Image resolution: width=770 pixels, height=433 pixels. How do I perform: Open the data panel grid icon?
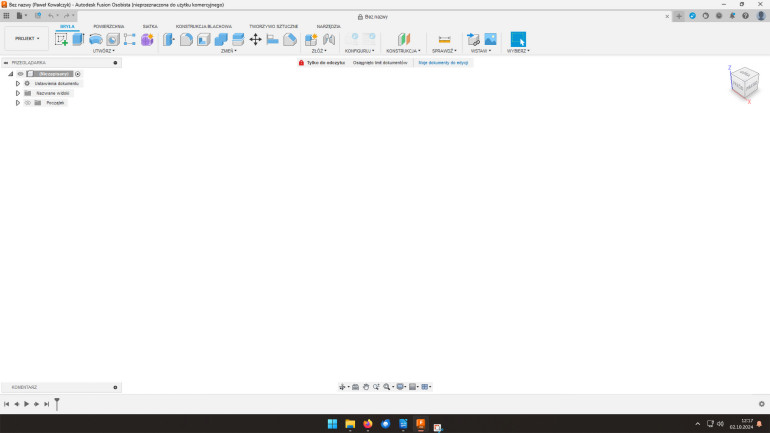pyautogui.click(x=6, y=16)
